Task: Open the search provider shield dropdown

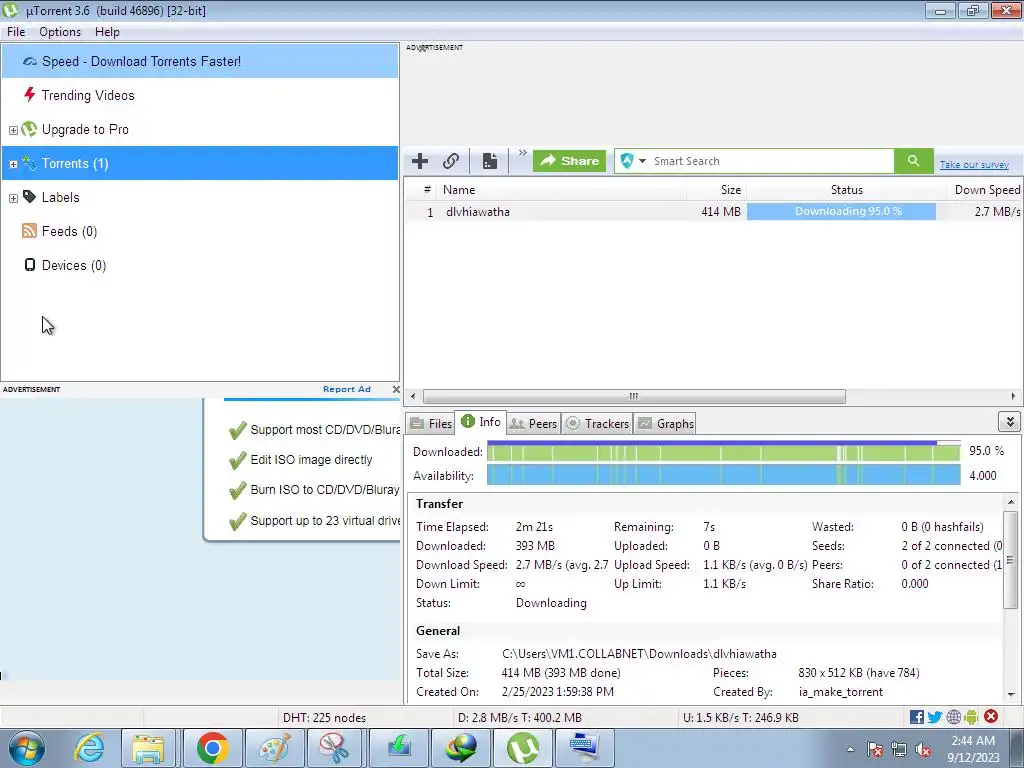Action: pos(632,161)
